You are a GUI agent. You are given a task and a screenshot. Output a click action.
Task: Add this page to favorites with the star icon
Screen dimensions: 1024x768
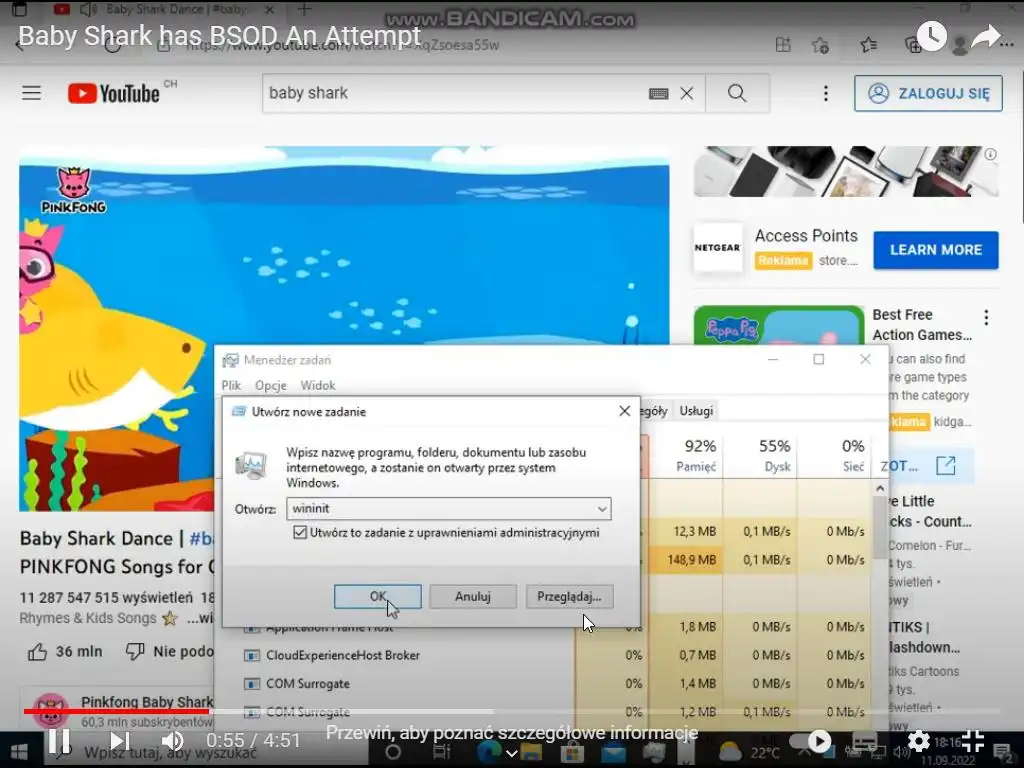click(820, 45)
